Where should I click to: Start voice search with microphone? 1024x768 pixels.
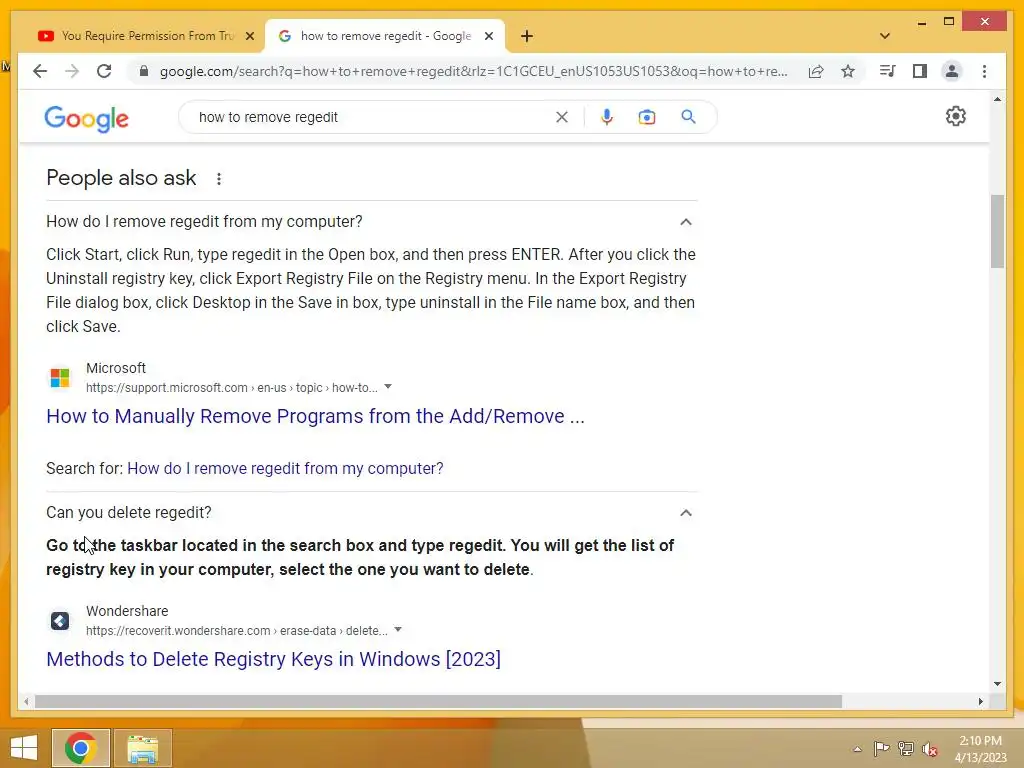(x=607, y=117)
